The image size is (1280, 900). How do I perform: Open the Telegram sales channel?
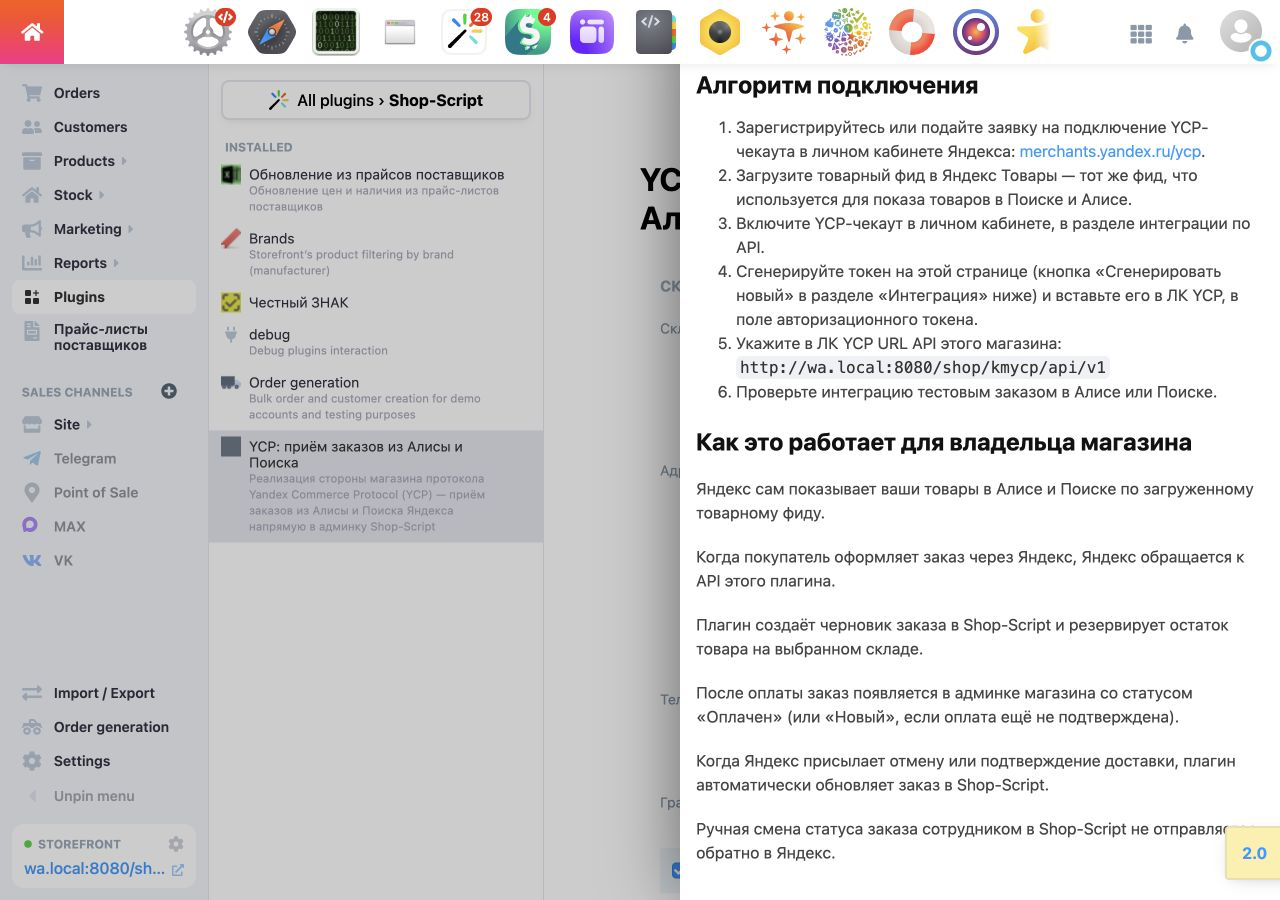click(104, 459)
